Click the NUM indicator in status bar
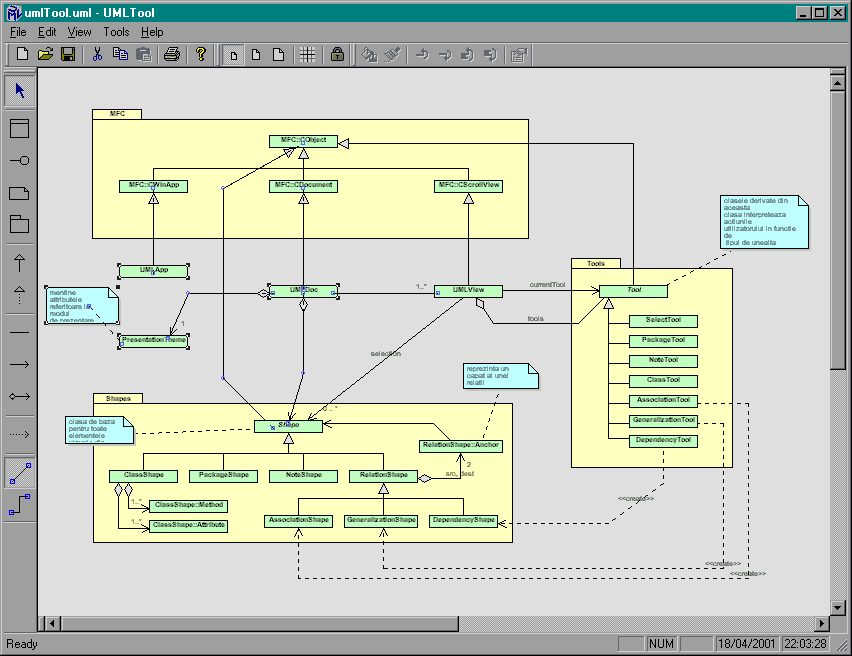 [x=661, y=643]
